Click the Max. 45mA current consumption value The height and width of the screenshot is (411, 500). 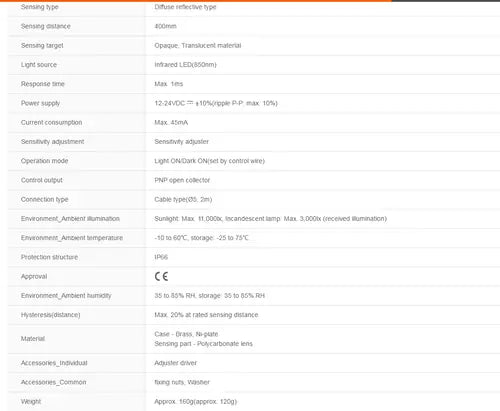point(171,123)
